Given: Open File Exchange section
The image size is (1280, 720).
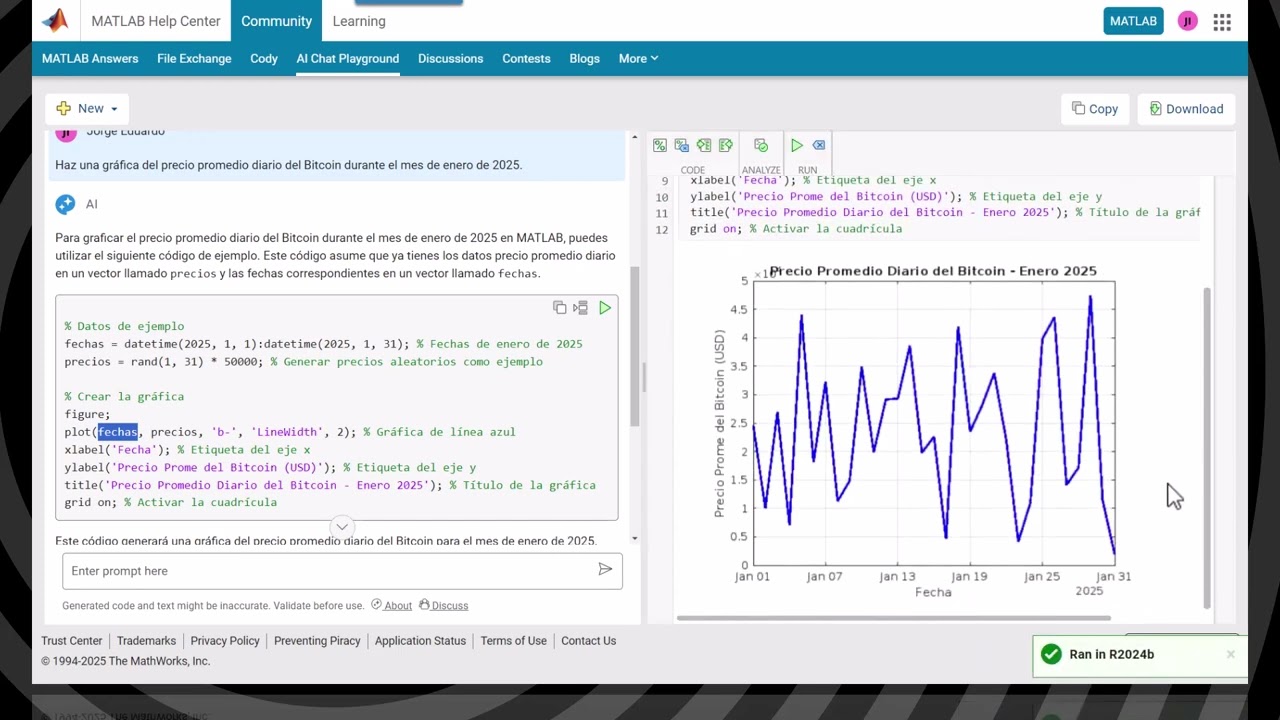Looking at the screenshot, I should (194, 58).
